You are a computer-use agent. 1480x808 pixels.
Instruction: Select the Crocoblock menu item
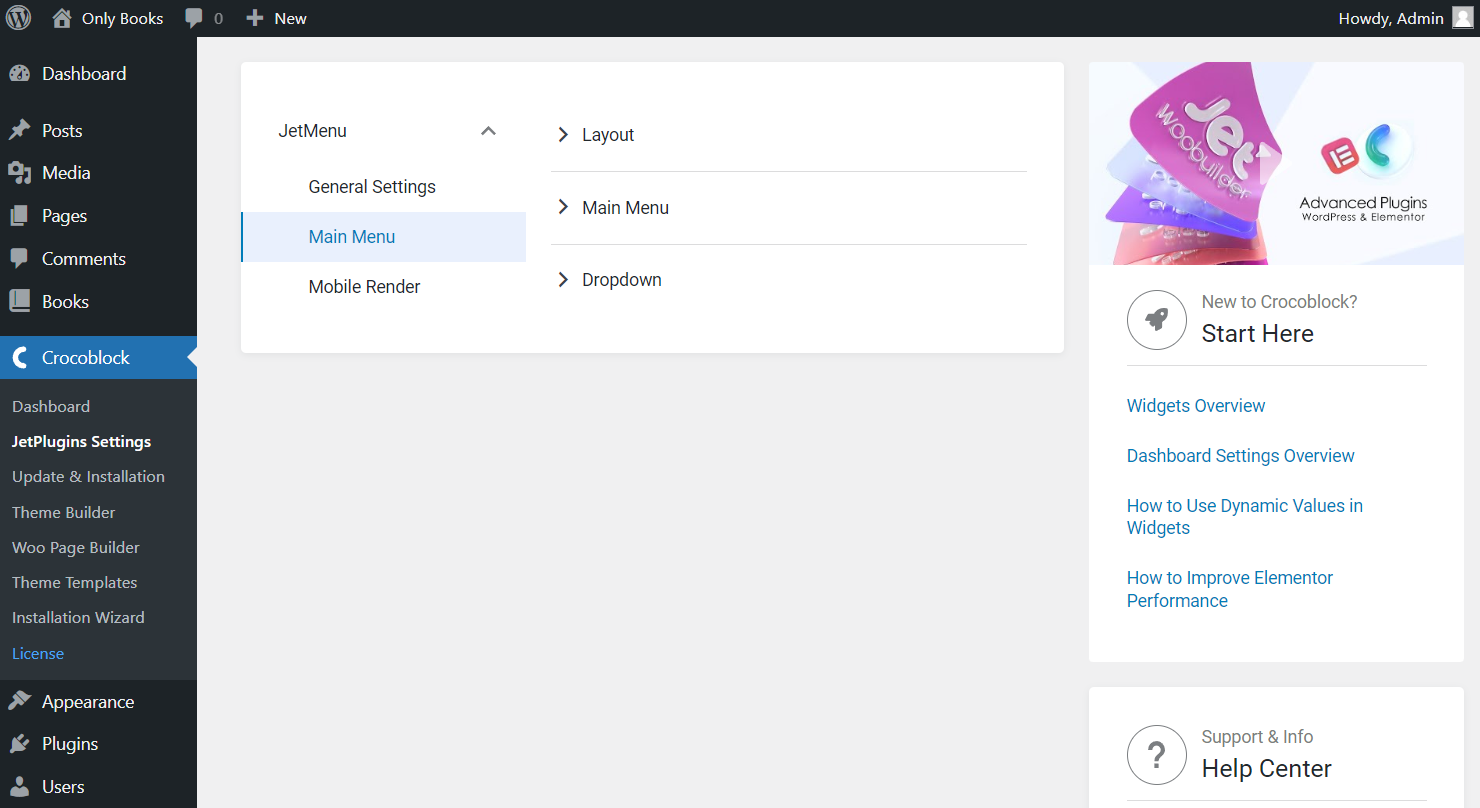click(98, 358)
